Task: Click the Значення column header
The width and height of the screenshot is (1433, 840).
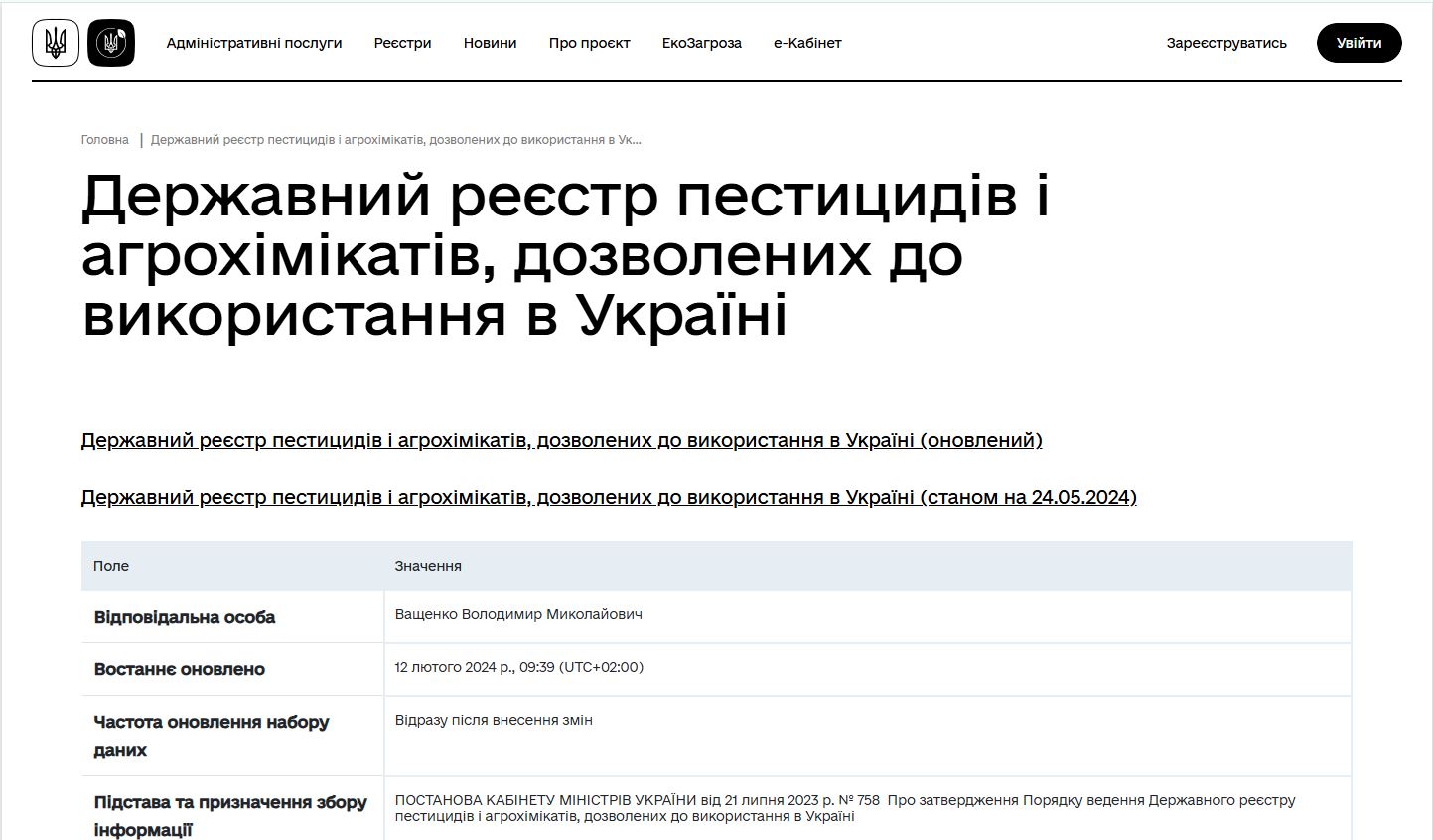Action: (x=428, y=566)
